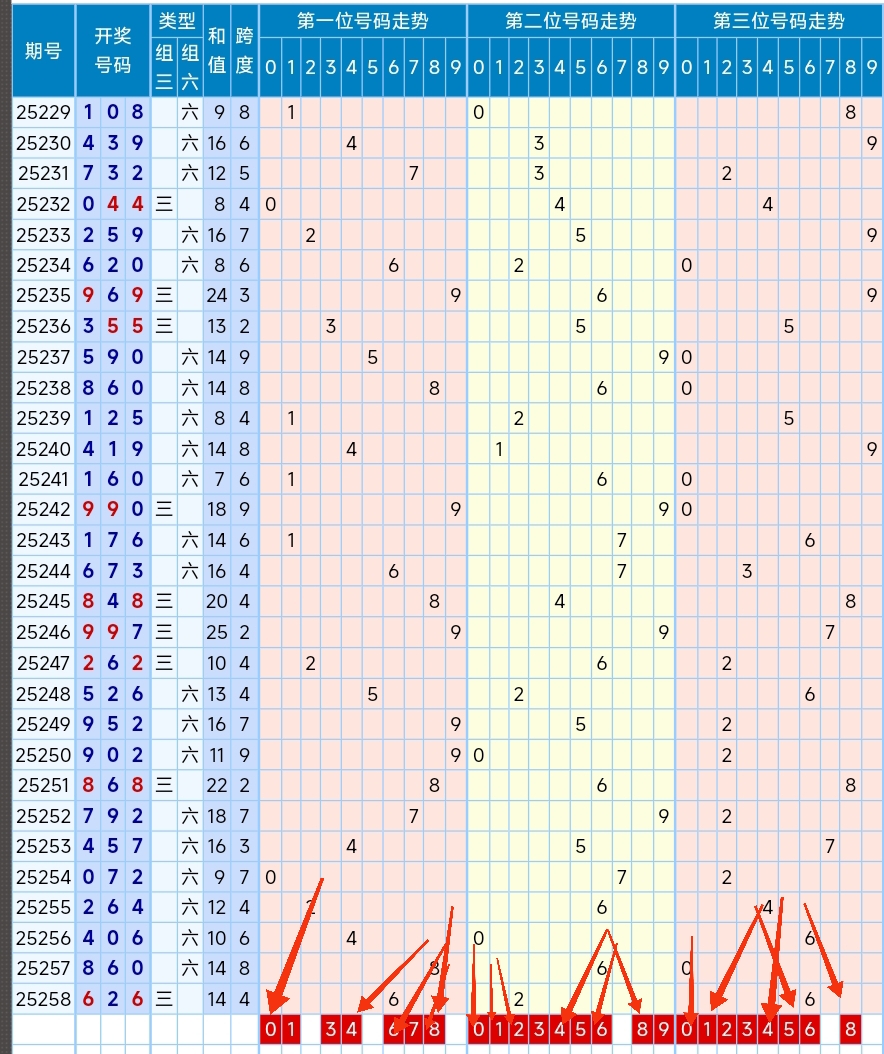Select period number 25246
This screenshot has height=1054, width=884.
(44, 633)
